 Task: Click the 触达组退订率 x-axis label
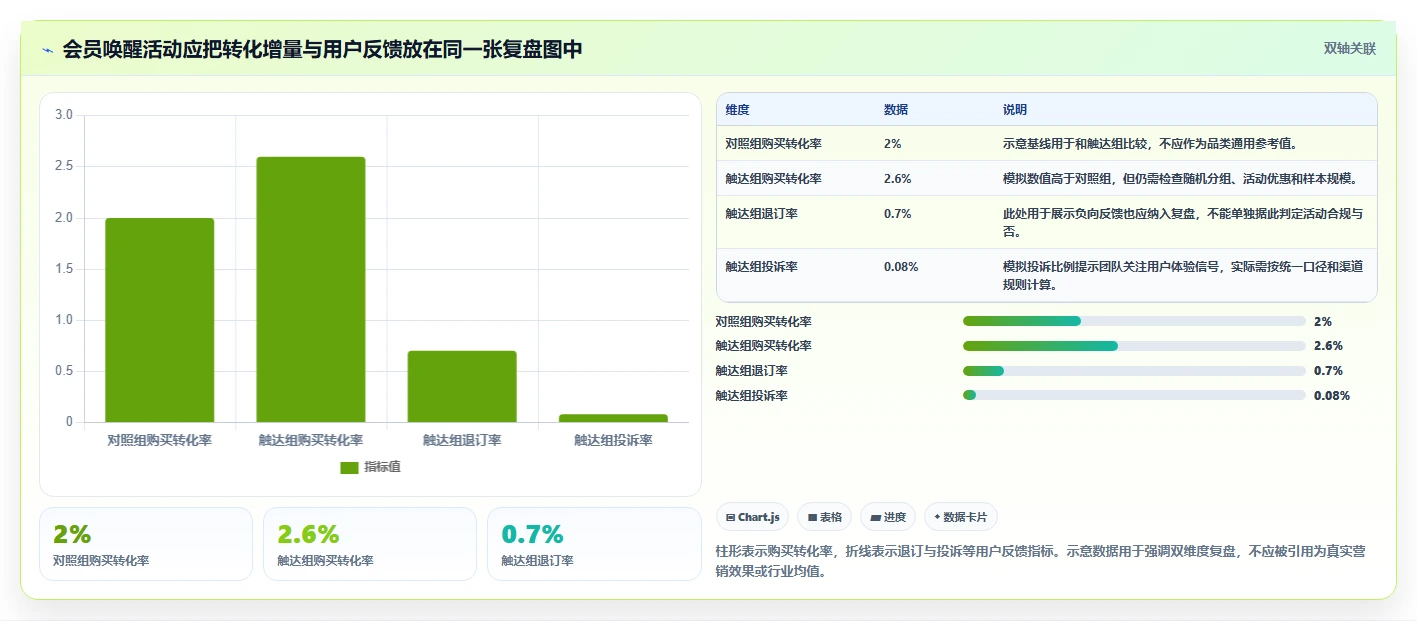click(462, 440)
